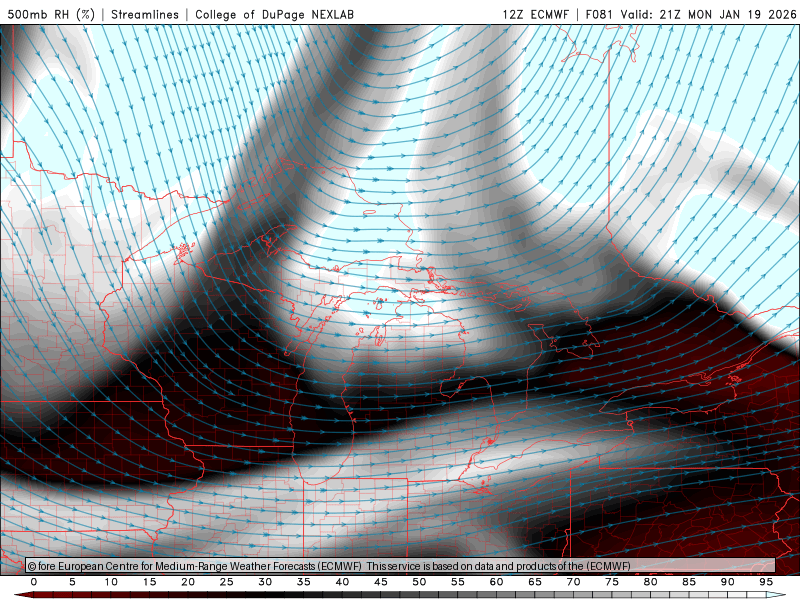800x600 pixels.
Task: Click the '500mb RH (%)' title text
Action: point(51,14)
